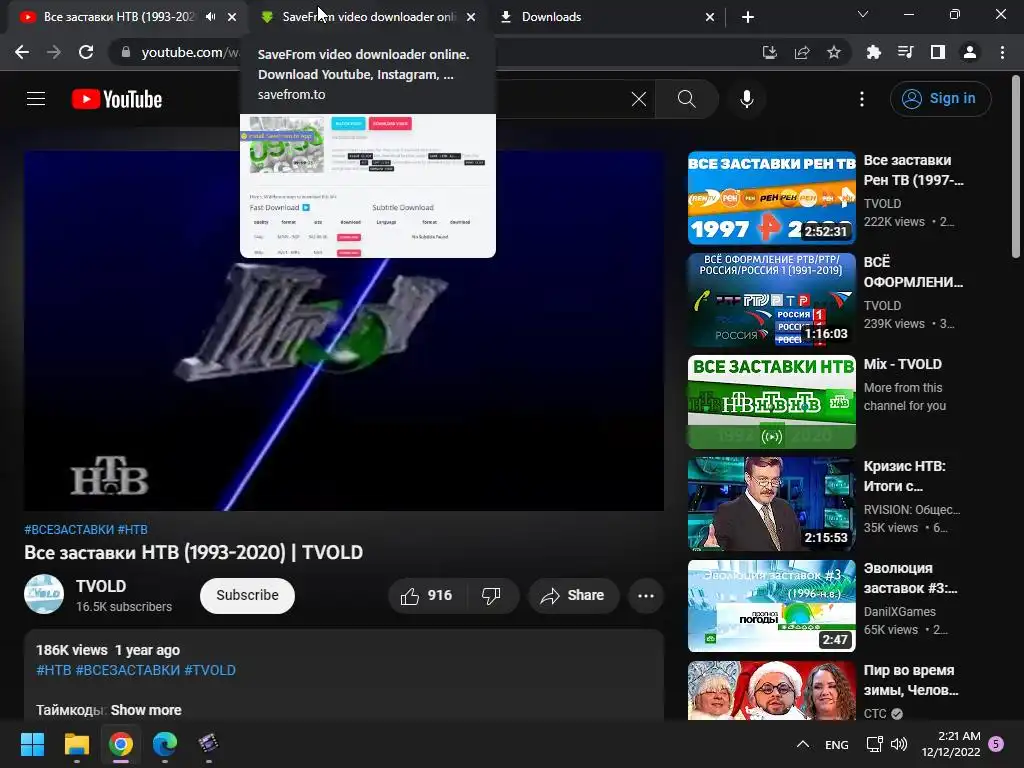Share the НТВ video
The width and height of the screenshot is (1024, 768).
point(573,596)
